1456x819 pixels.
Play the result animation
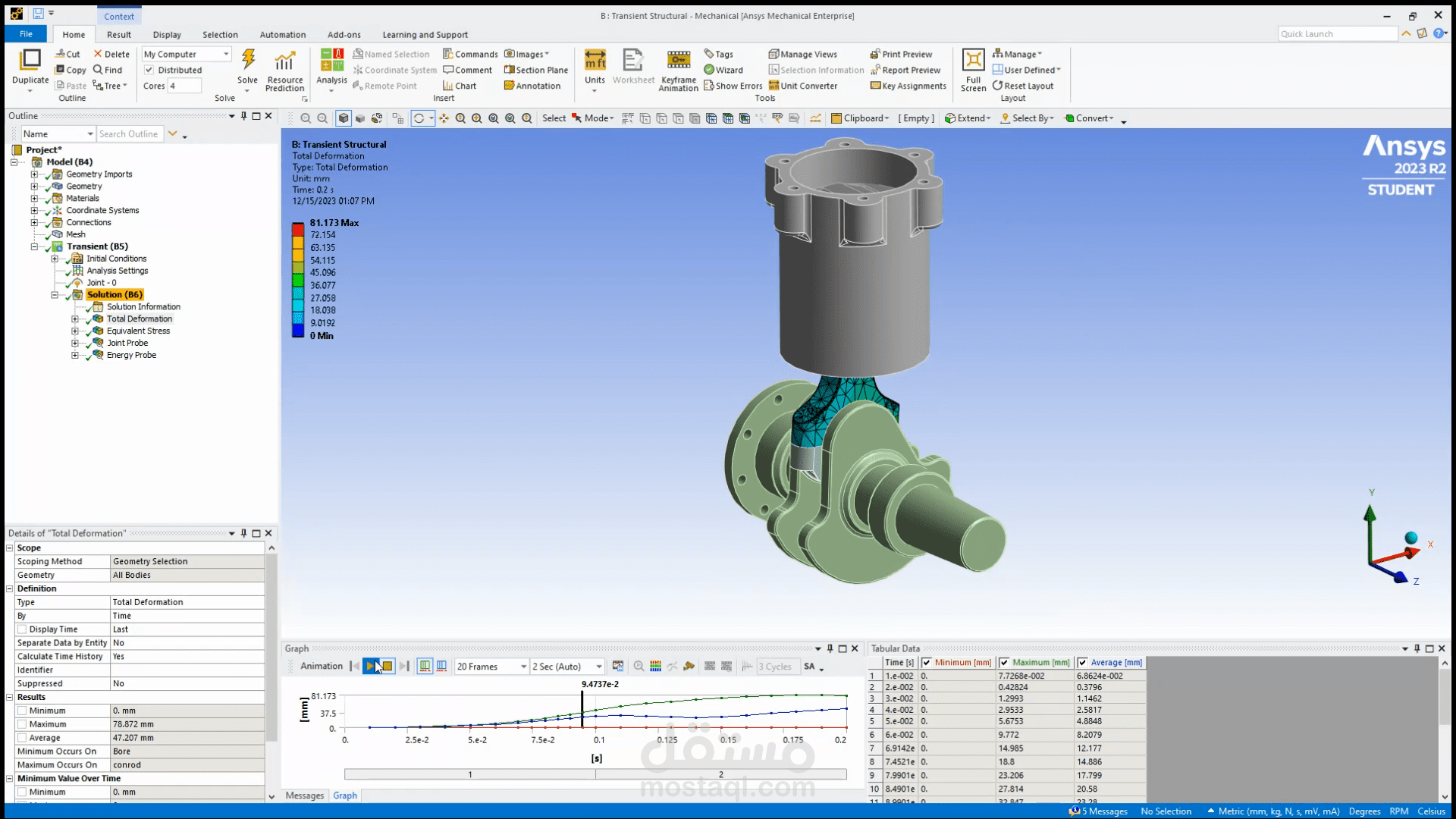tap(371, 667)
